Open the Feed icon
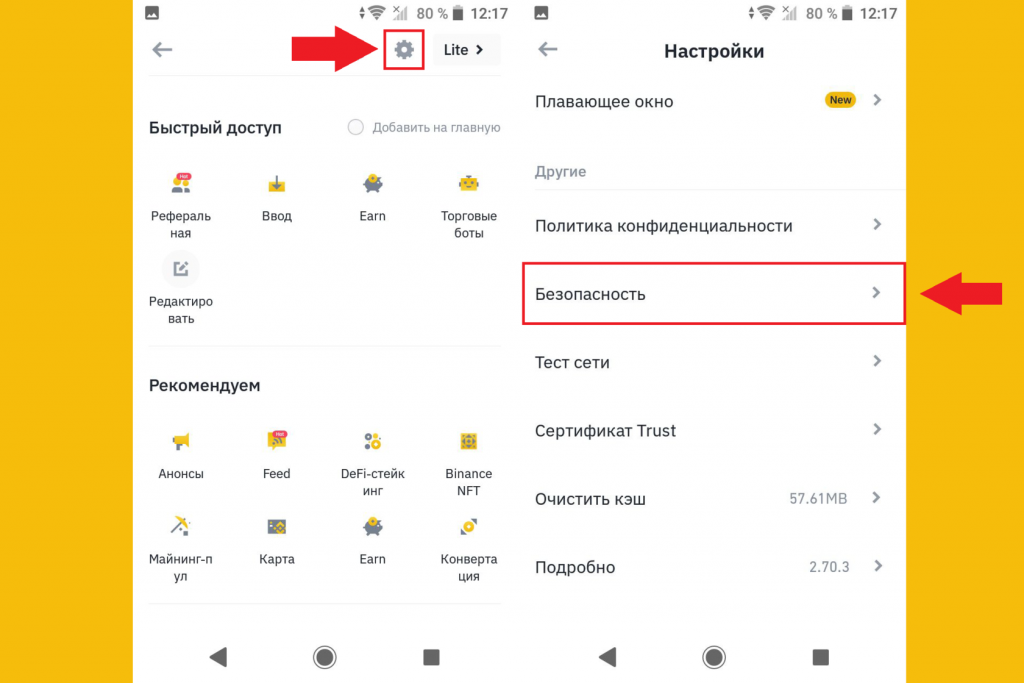This screenshot has width=1024, height=683. (x=277, y=441)
